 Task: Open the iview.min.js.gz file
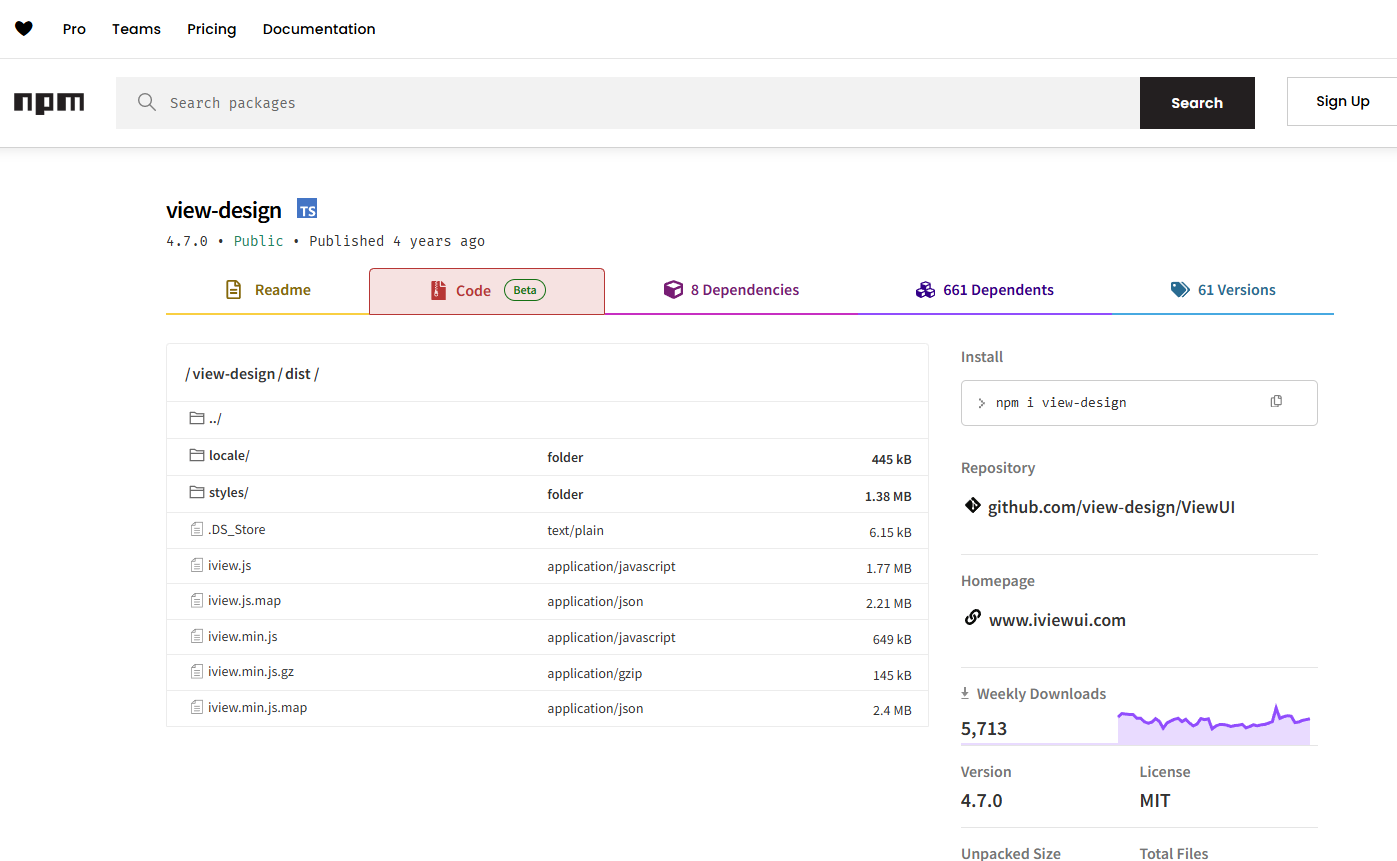point(251,672)
